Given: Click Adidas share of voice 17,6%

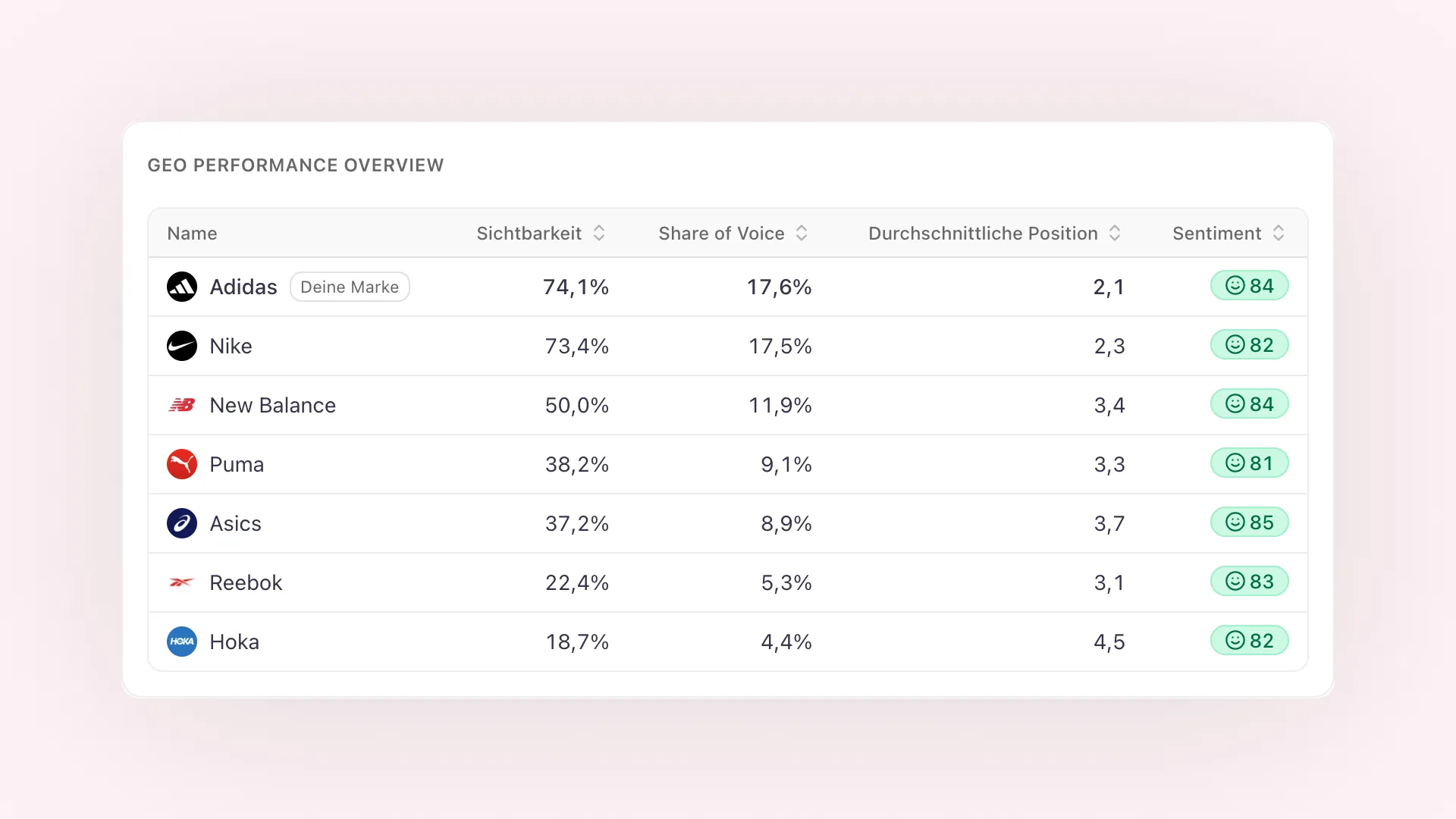Looking at the screenshot, I should click(x=780, y=287).
